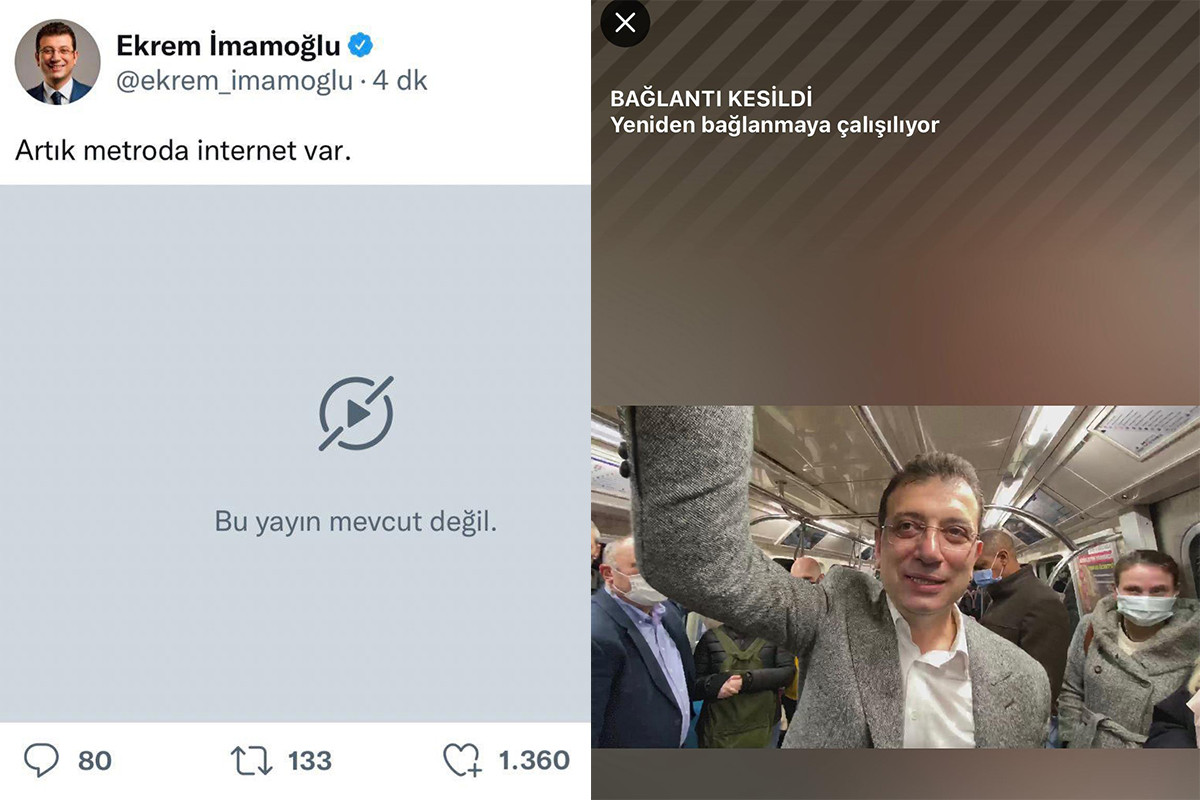
Task: Open the @ekrem_imamoglu handle link
Action: pos(235,82)
